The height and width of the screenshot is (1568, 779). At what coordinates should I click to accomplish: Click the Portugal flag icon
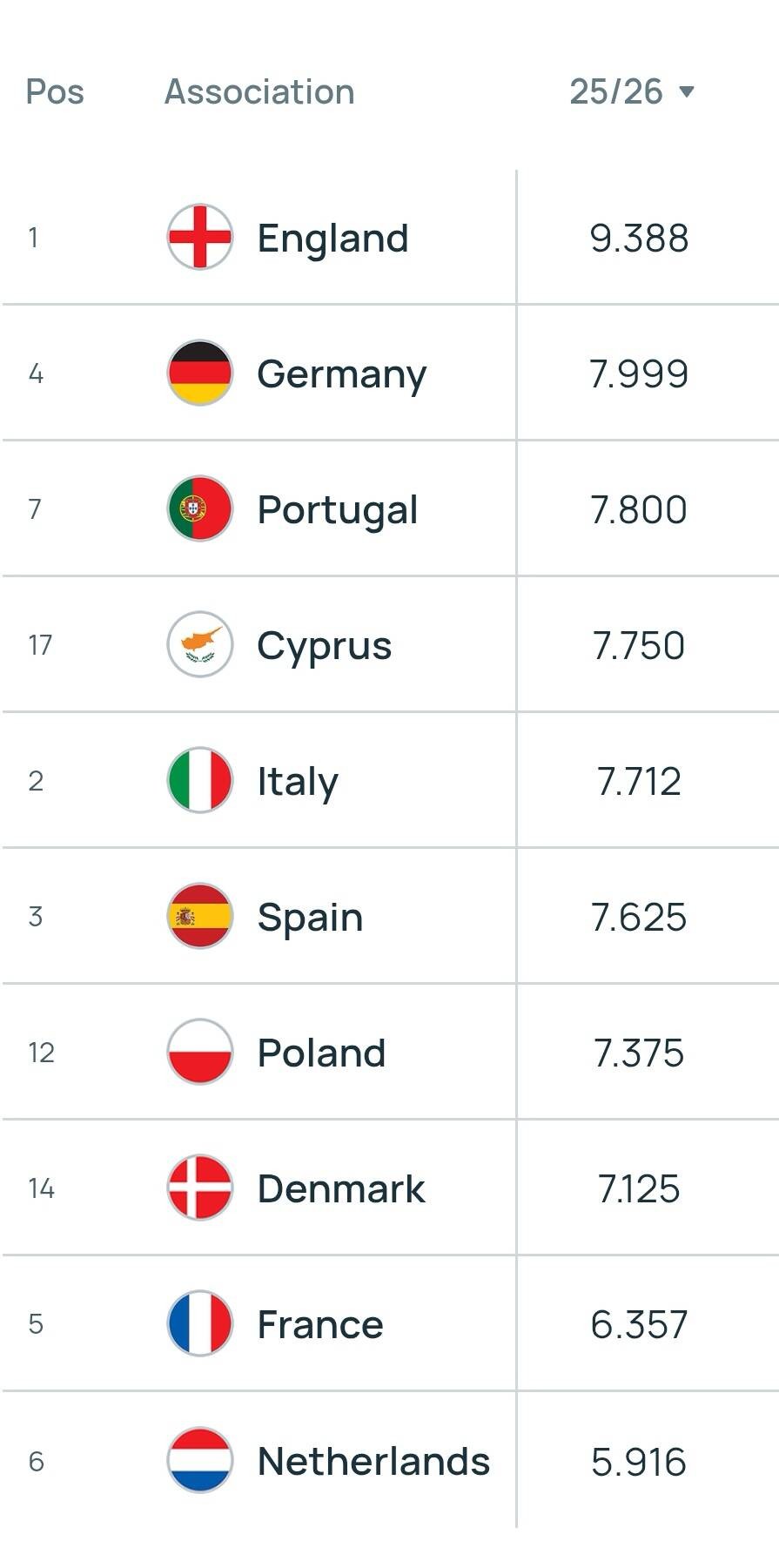pyautogui.click(x=199, y=508)
